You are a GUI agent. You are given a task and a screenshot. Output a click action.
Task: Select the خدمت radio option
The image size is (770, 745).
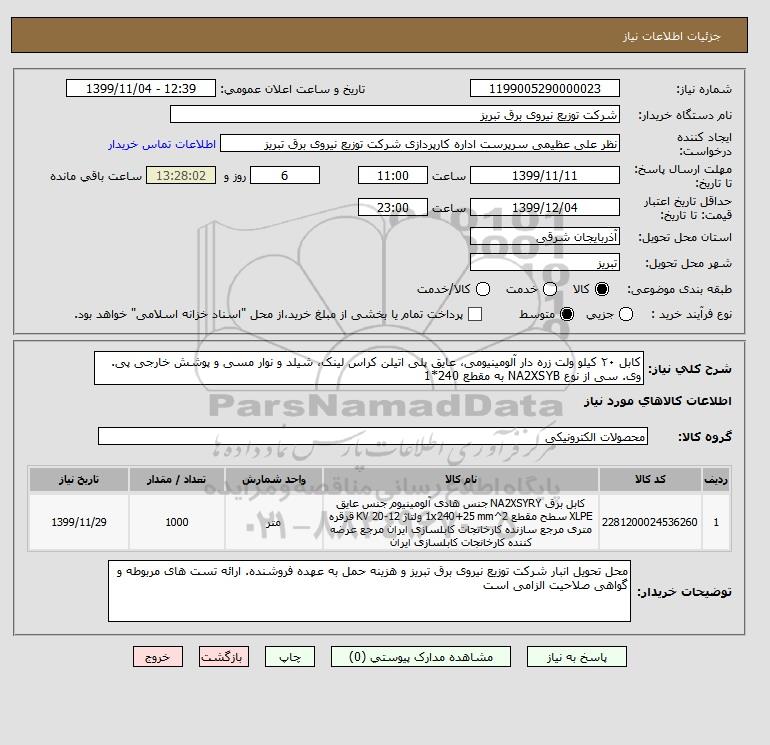click(550, 289)
